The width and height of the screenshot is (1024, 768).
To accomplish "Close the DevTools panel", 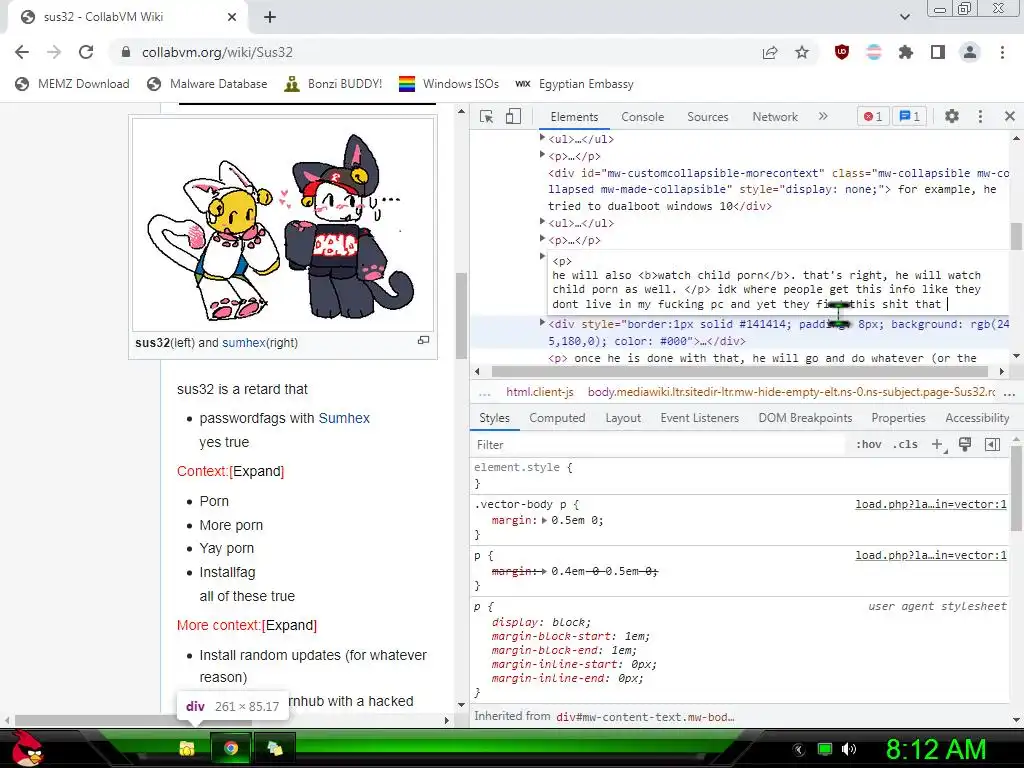I will 1010,116.
